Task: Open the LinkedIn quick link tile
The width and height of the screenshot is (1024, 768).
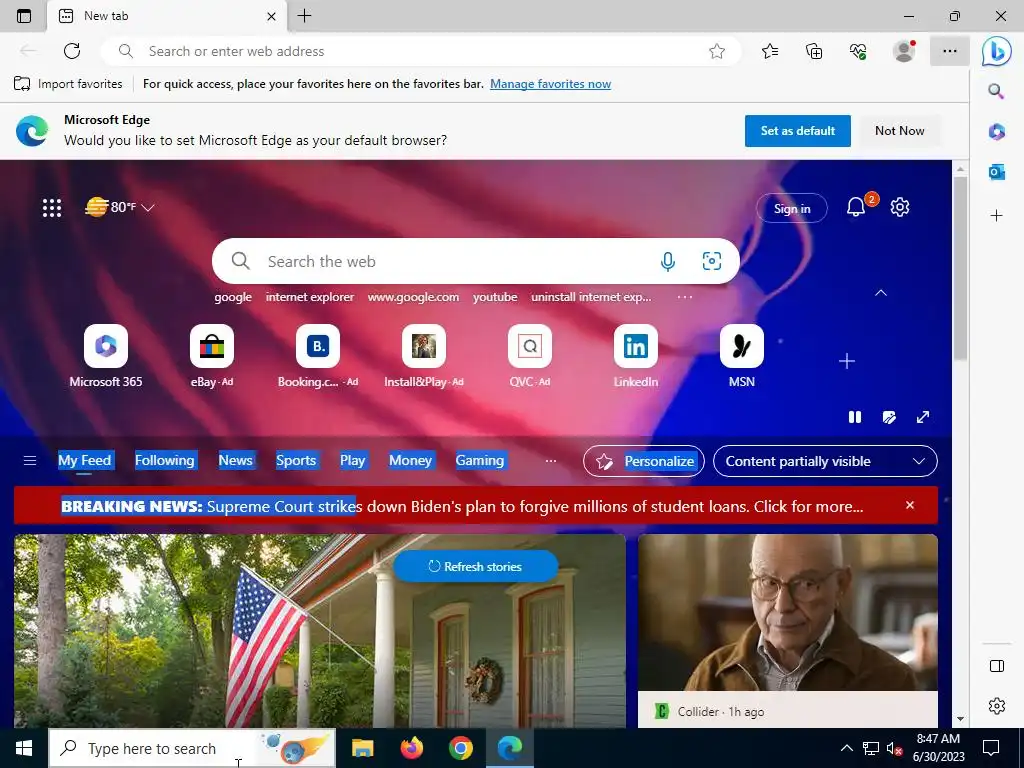Action: [635, 356]
